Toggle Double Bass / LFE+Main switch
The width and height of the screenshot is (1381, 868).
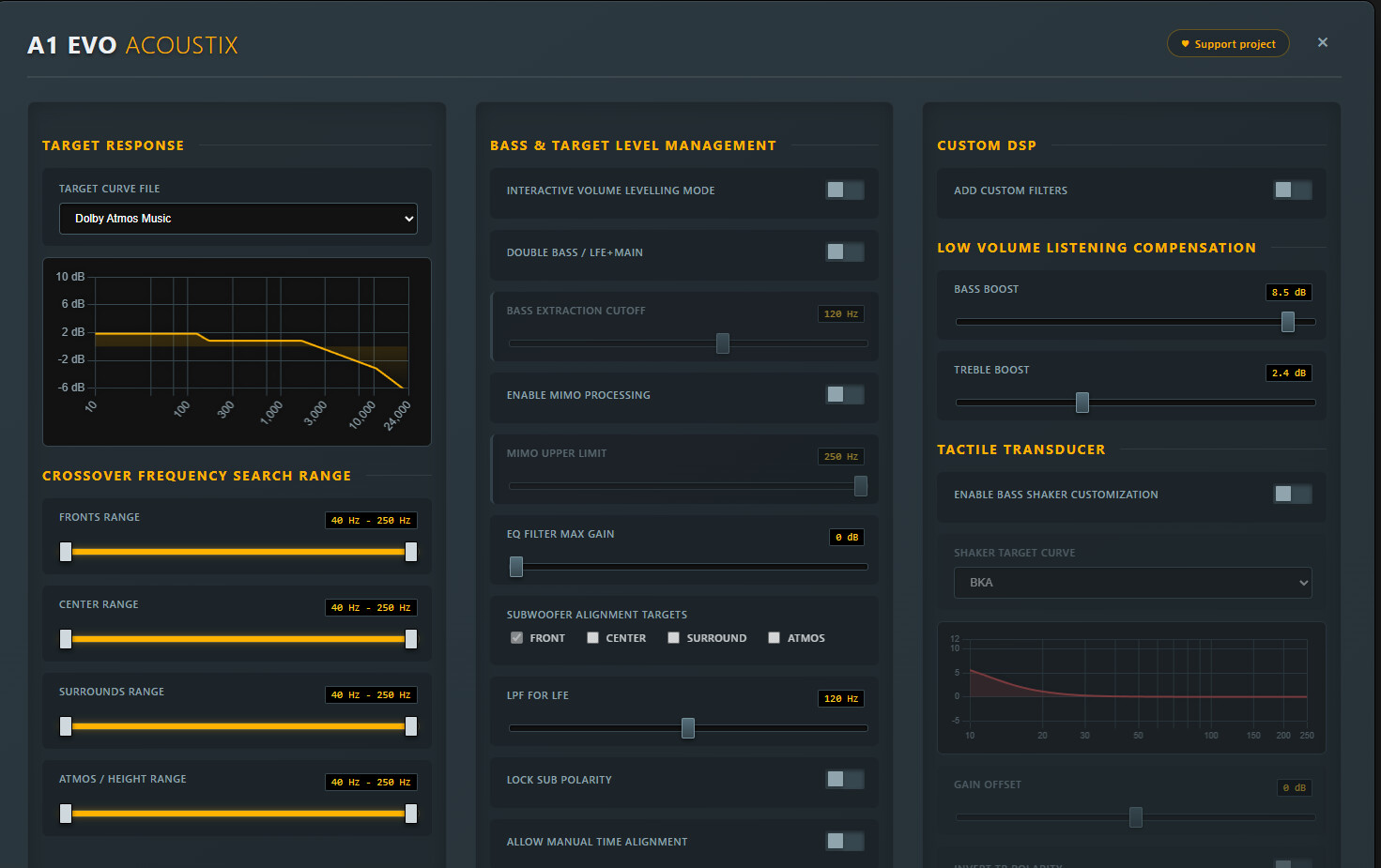coord(844,252)
